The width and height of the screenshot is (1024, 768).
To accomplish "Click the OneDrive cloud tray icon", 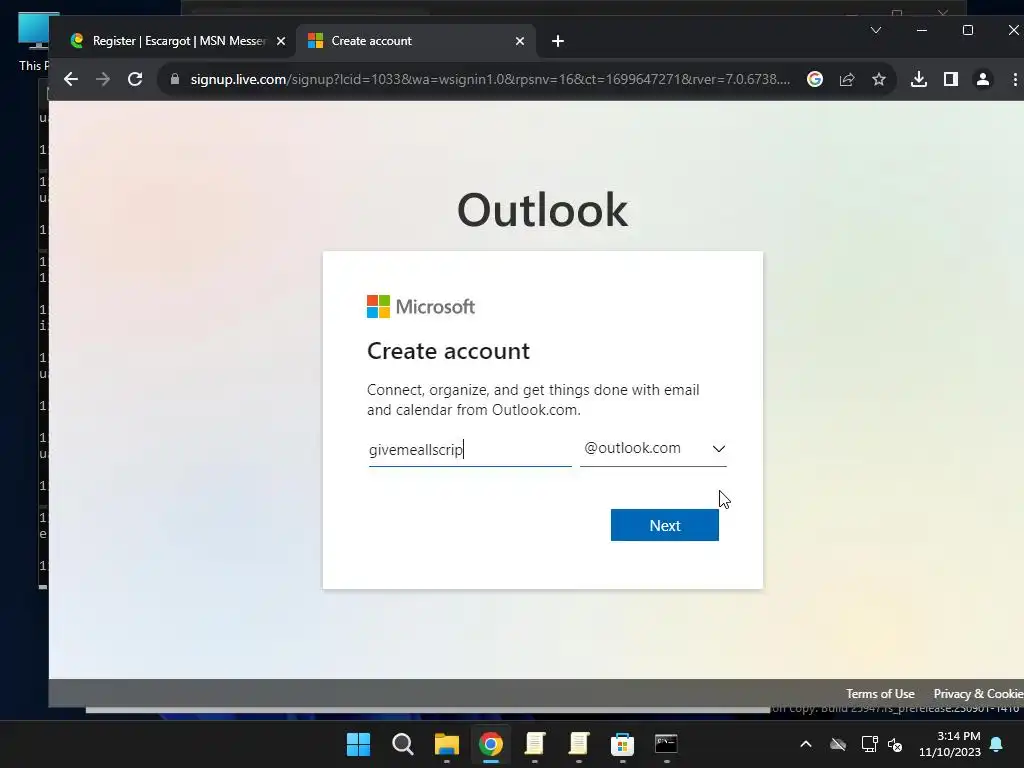I will click(x=838, y=744).
